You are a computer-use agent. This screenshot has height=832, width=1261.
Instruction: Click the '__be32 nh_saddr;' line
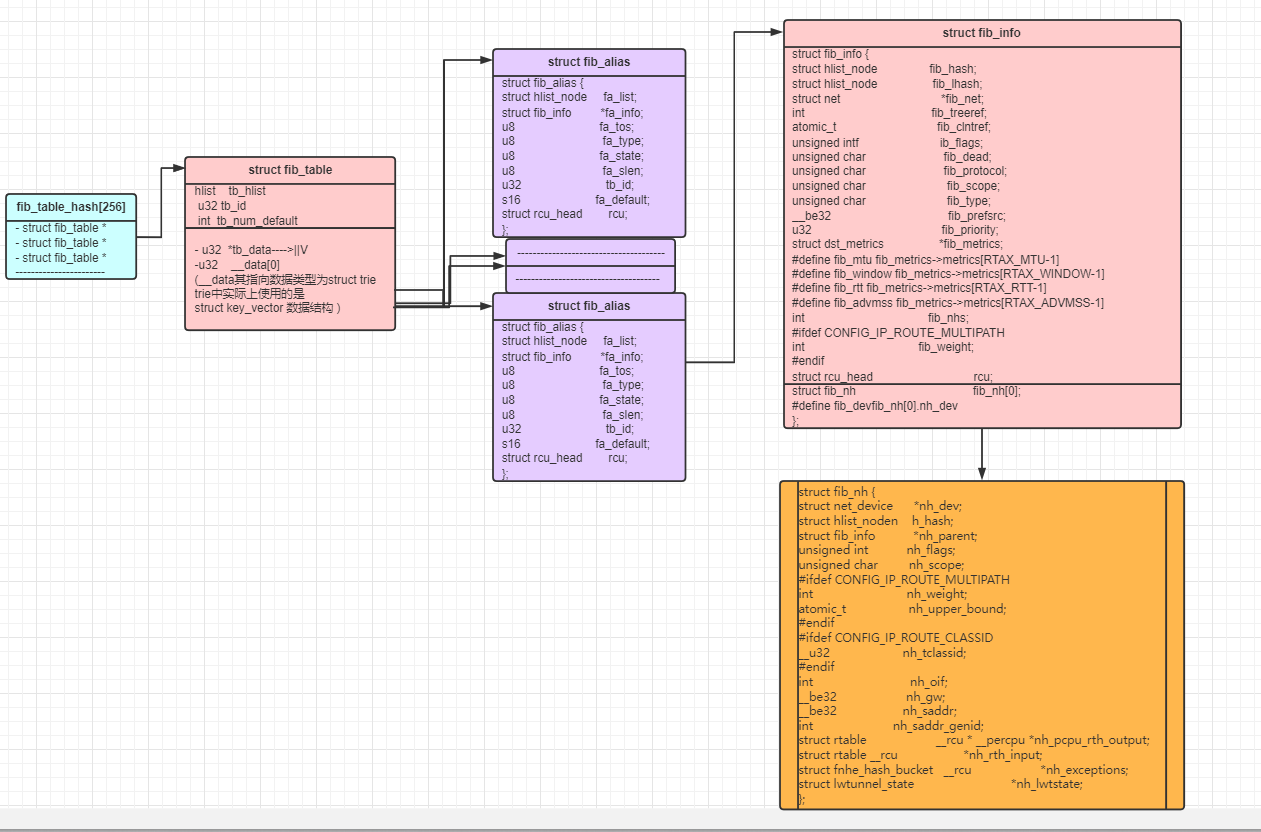[878, 711]
